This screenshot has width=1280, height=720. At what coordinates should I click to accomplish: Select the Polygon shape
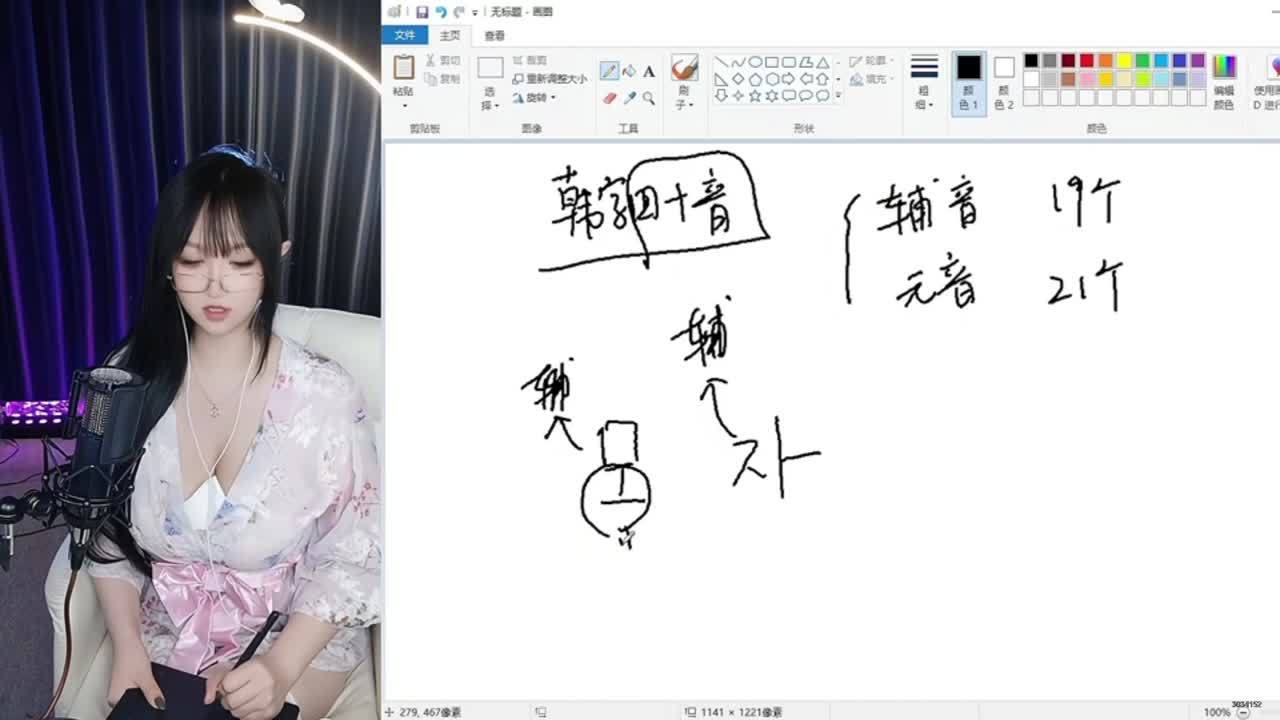pyautogui.click(x=806, y=62)
